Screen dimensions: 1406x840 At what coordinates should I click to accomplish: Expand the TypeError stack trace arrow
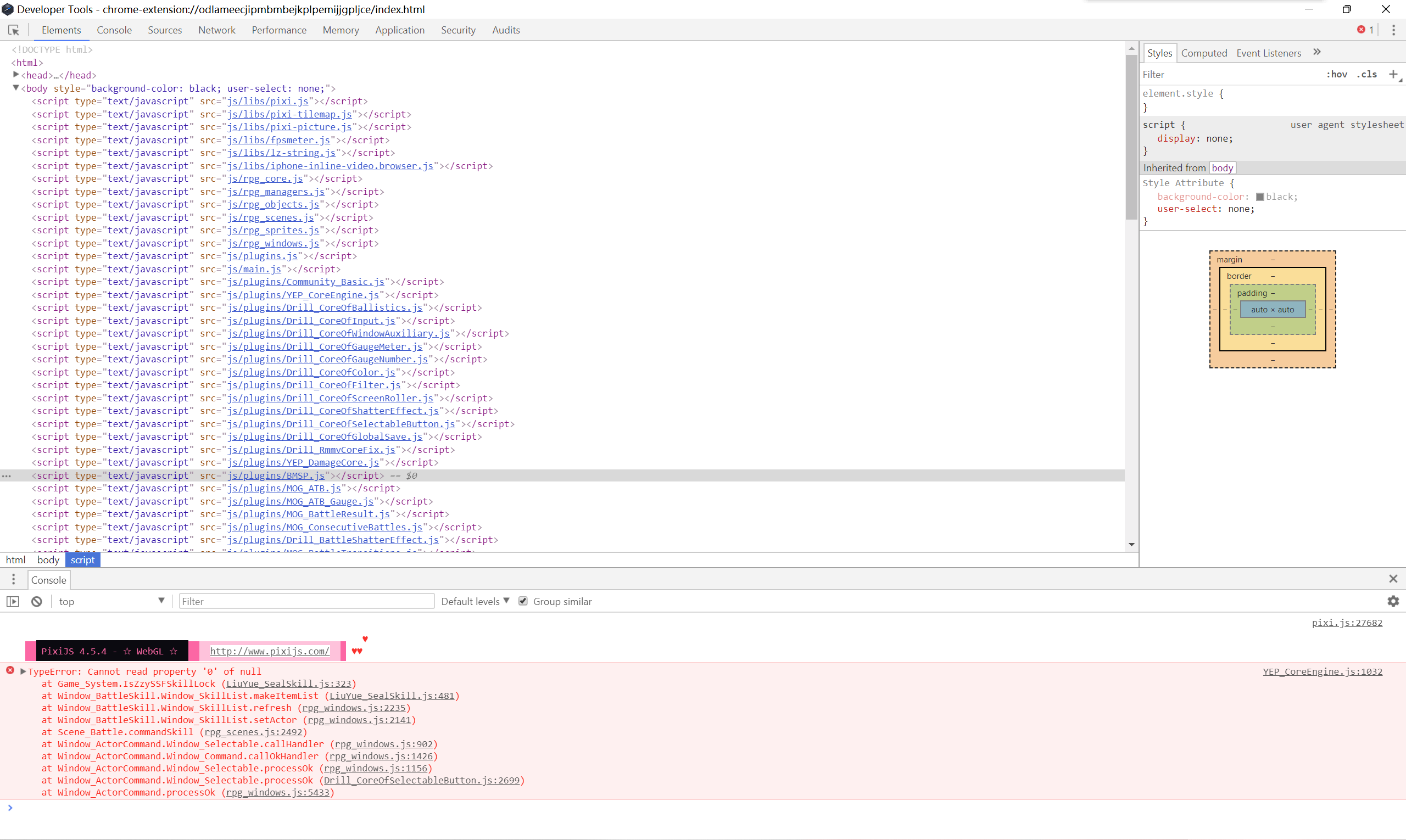tap(23, 671)
